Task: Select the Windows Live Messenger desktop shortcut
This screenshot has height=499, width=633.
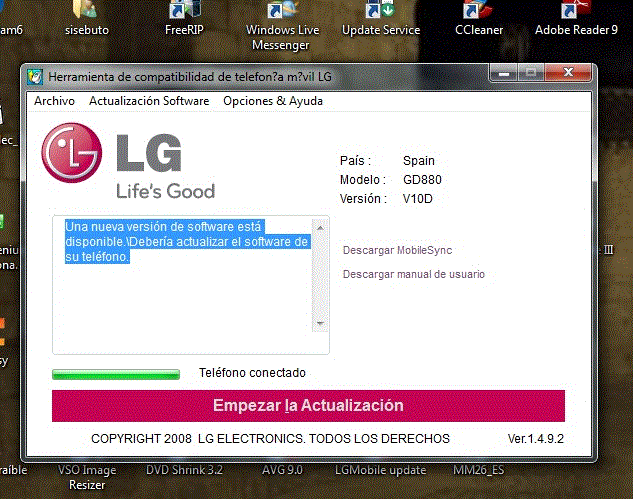Action: click(x=282, y=26)
